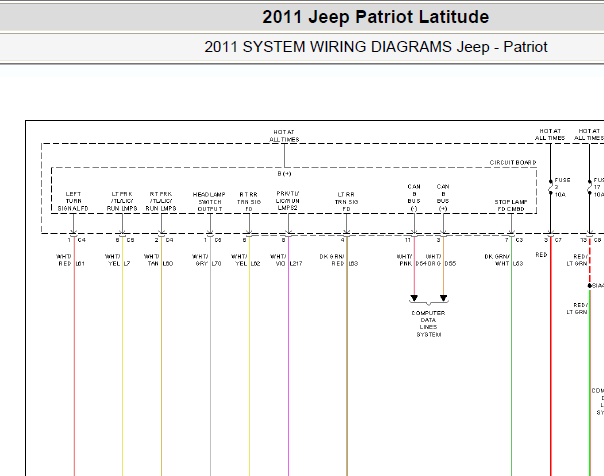Click the "2011 SYSTEM WIRING DIAGRAMS Jeep - Patriot" subtitle
This screenshot has width=604, height=476.
click(376, 47)
